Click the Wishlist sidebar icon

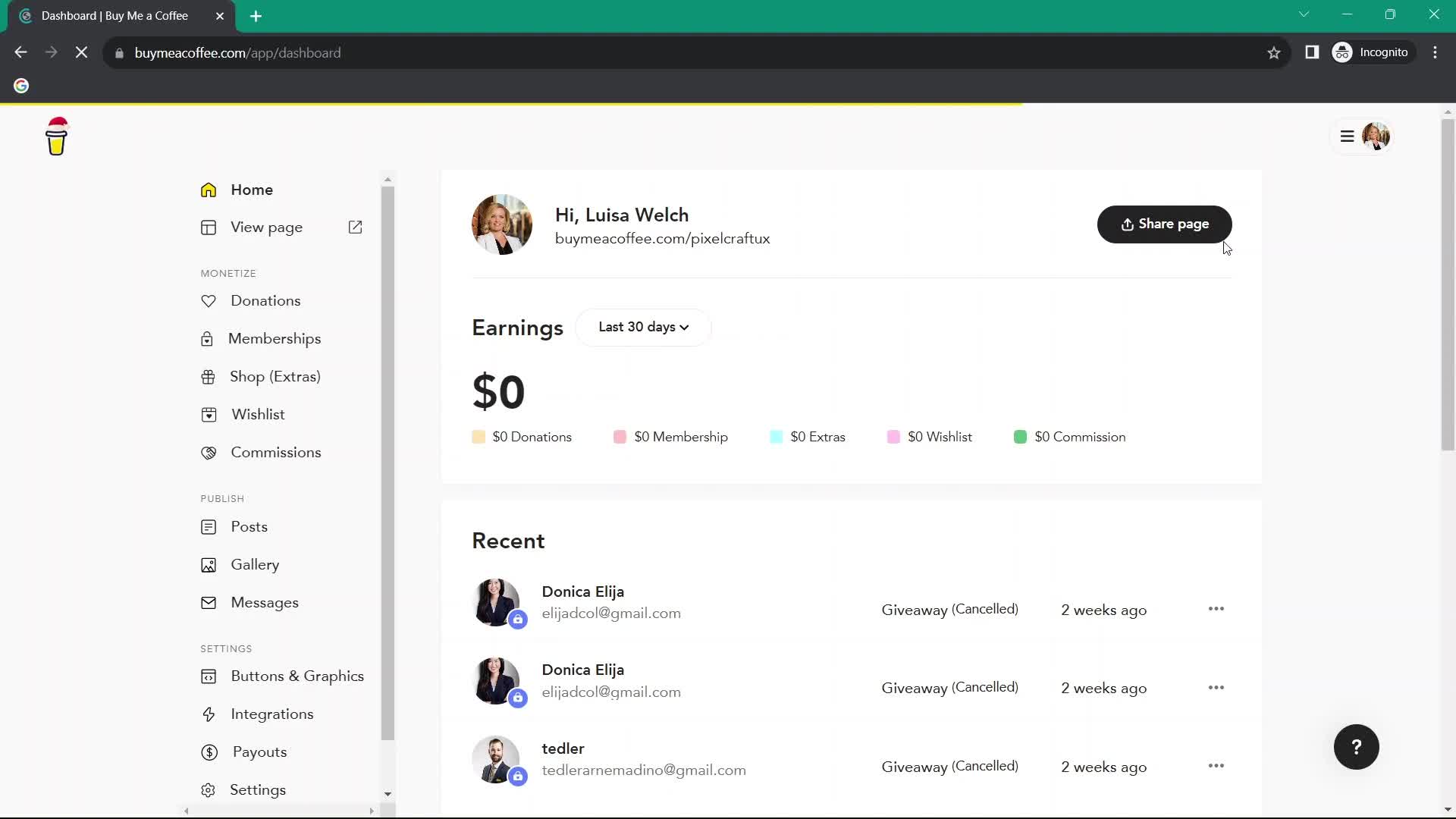coord(209,414)
